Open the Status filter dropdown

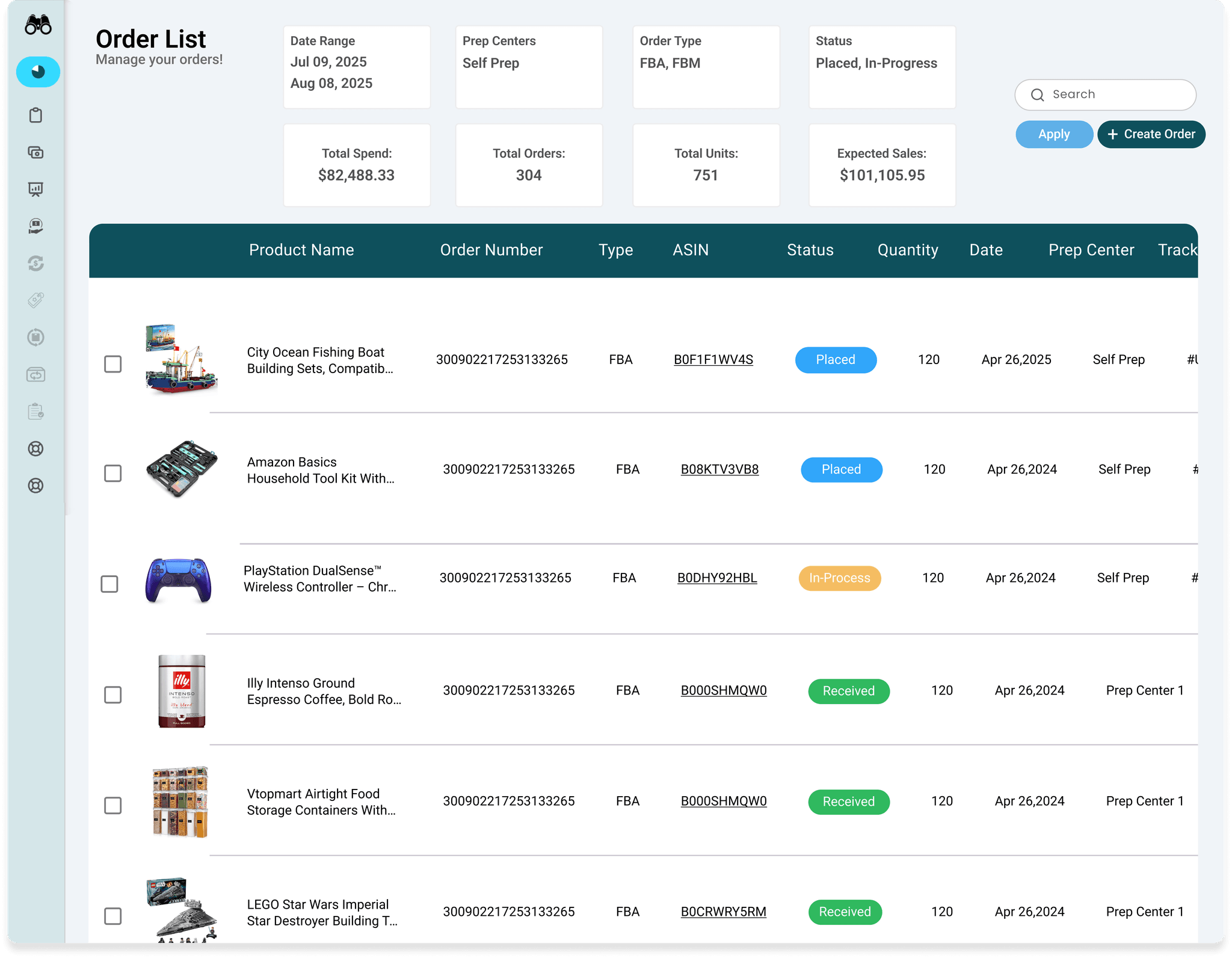(882, 67)
